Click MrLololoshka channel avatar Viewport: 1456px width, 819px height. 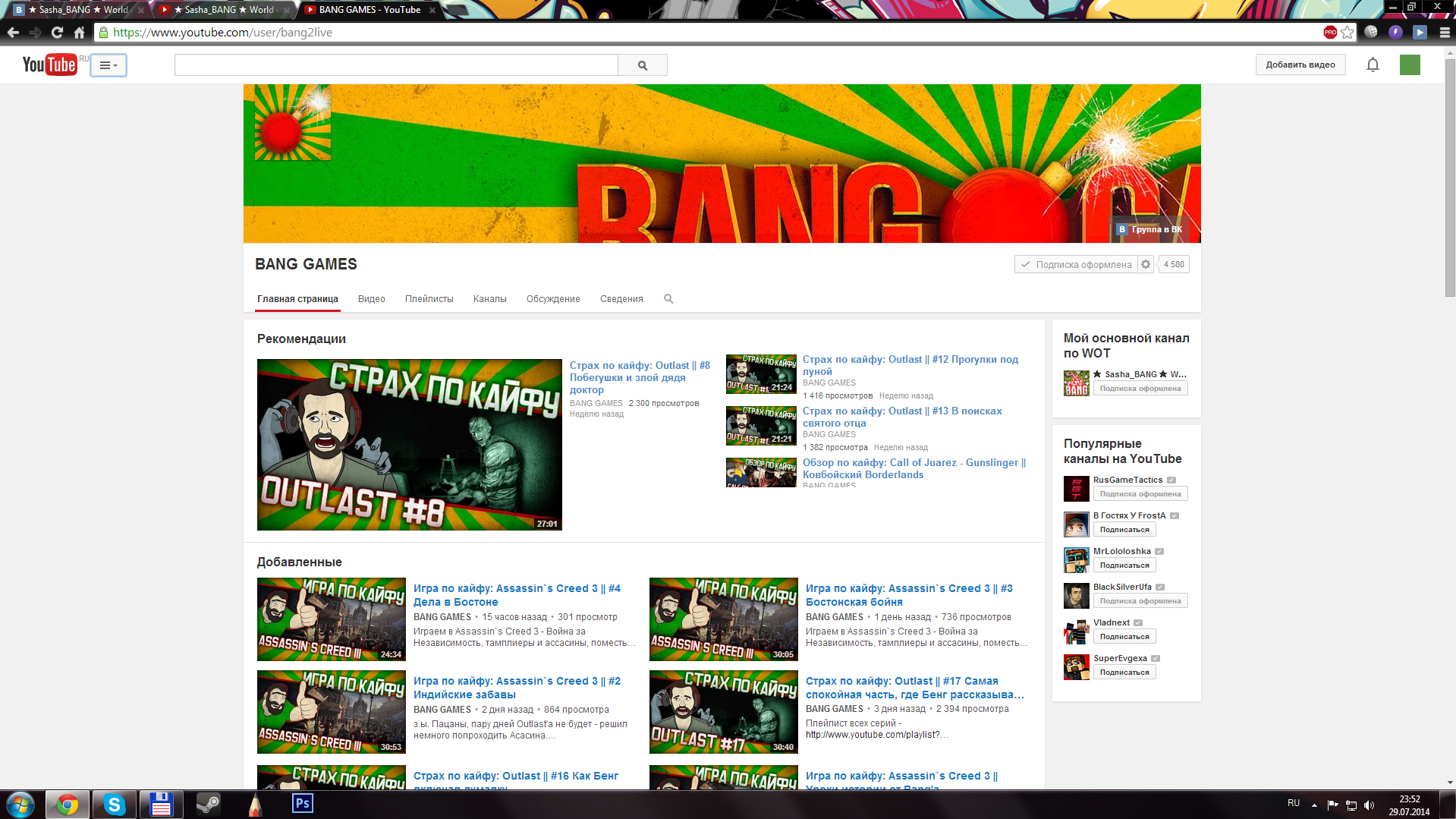point(1077,560)
